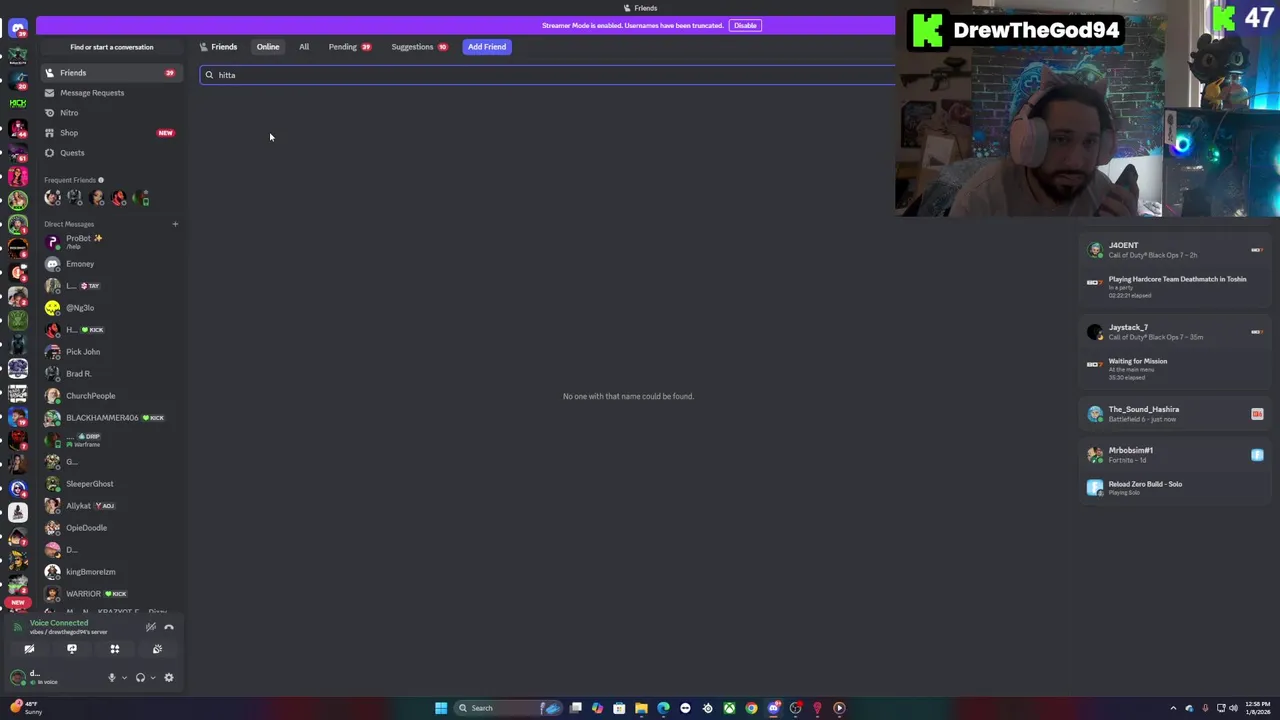Open the soundboard icon
Image resolution: width=1280 pixels, height=720 pixels.
[157, 649]
